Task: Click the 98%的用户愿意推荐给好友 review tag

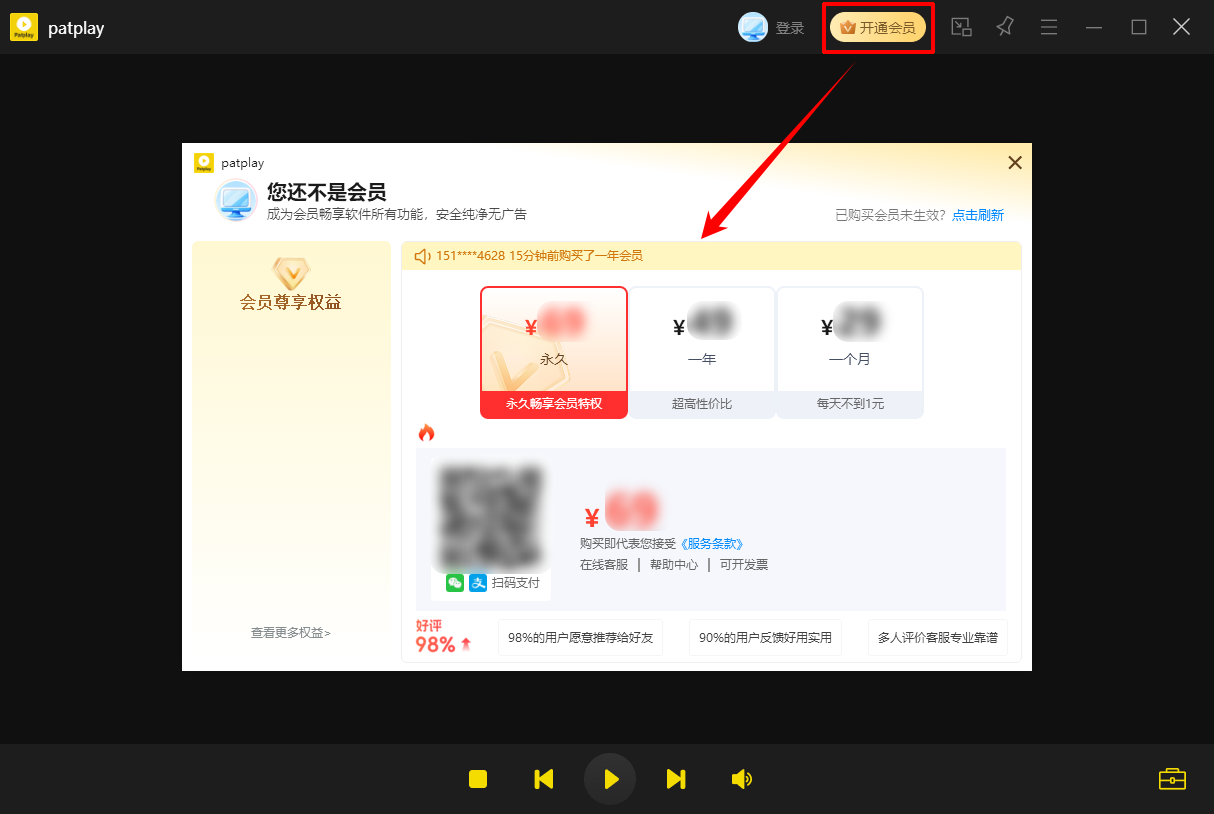Action: point(581,637)
